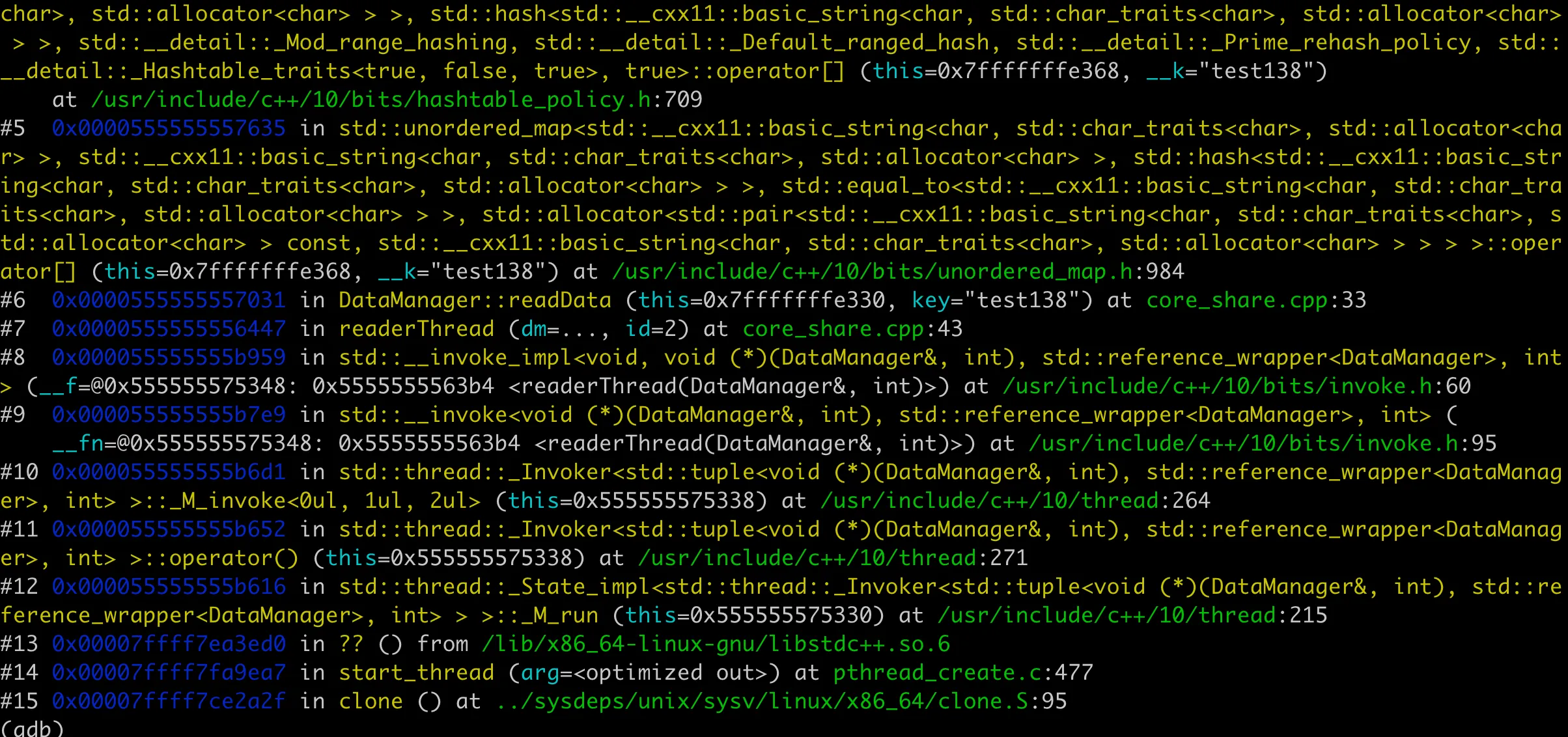
Task: Click frame #5 address 0x0000555555557635
Action: tap(169, 128)
